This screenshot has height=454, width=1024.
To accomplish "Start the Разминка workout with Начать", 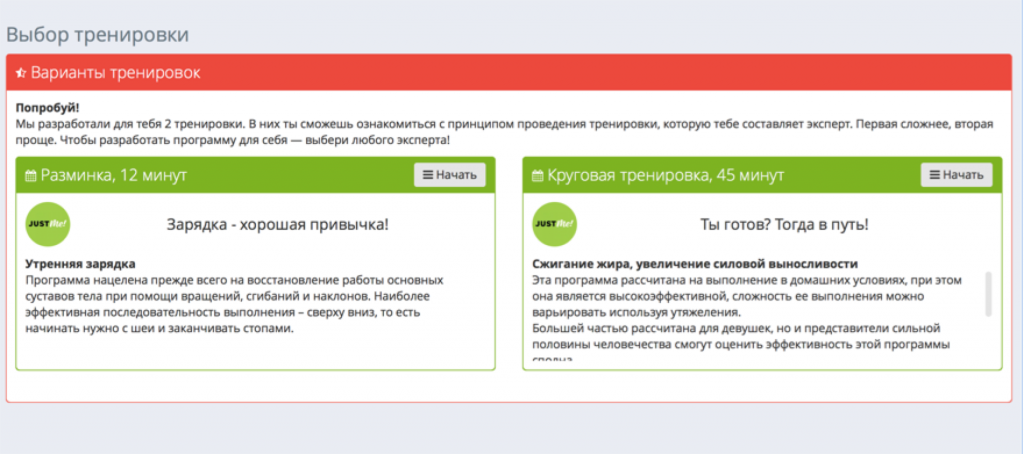I will pos(449,175).
